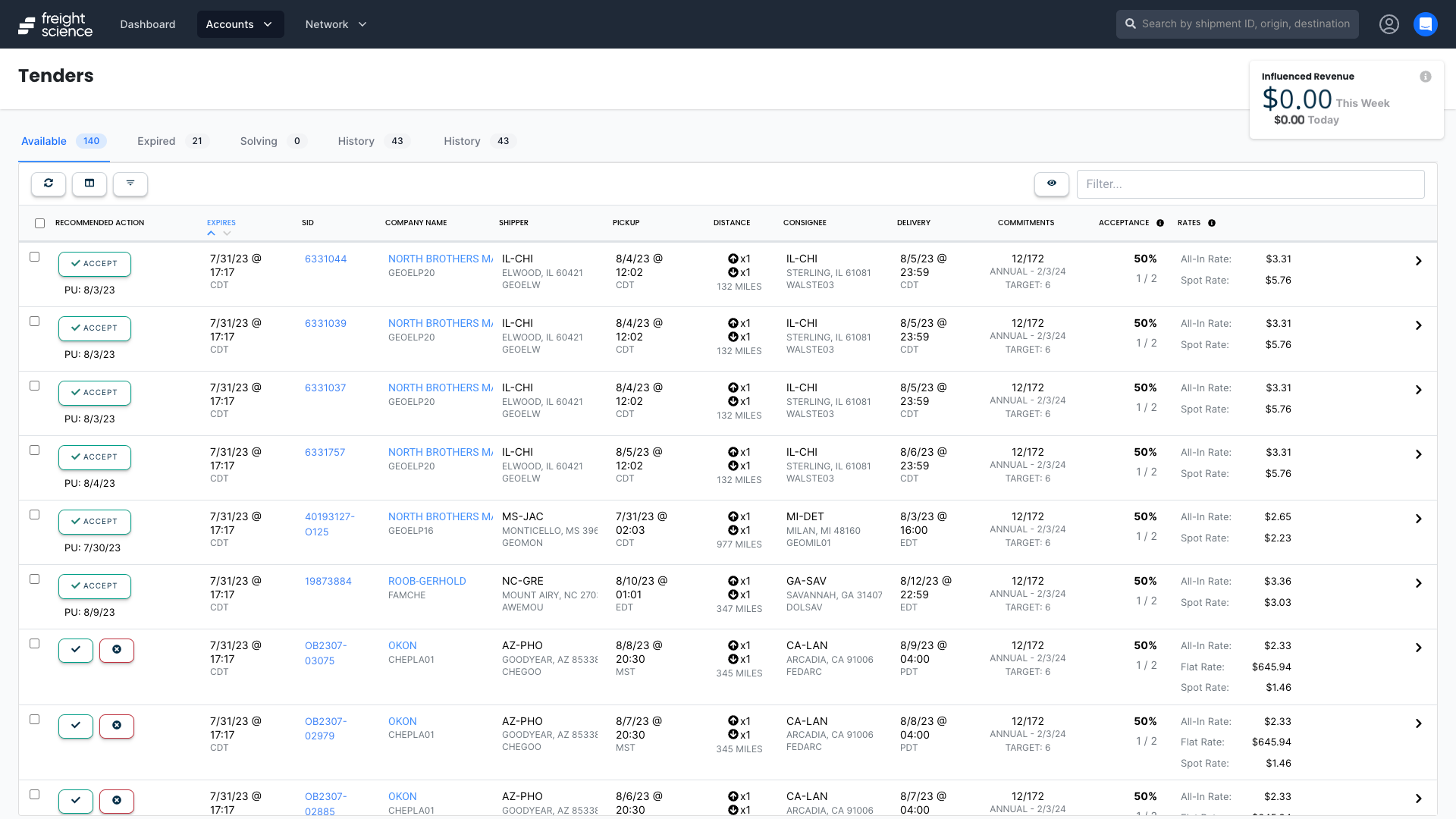Image resolution: width=1456 pixels, height=819 pixels.
Task: Select the checkbox for tender 6331044
Action: point(34,257)
